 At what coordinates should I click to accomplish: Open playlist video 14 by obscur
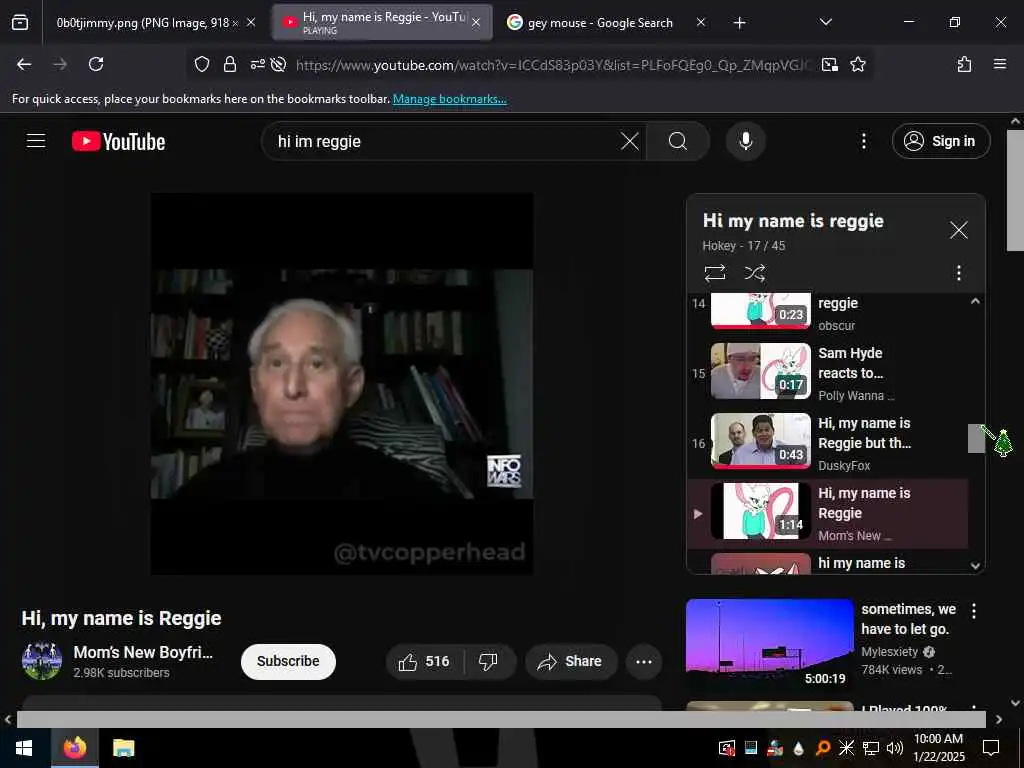(827, 313)
